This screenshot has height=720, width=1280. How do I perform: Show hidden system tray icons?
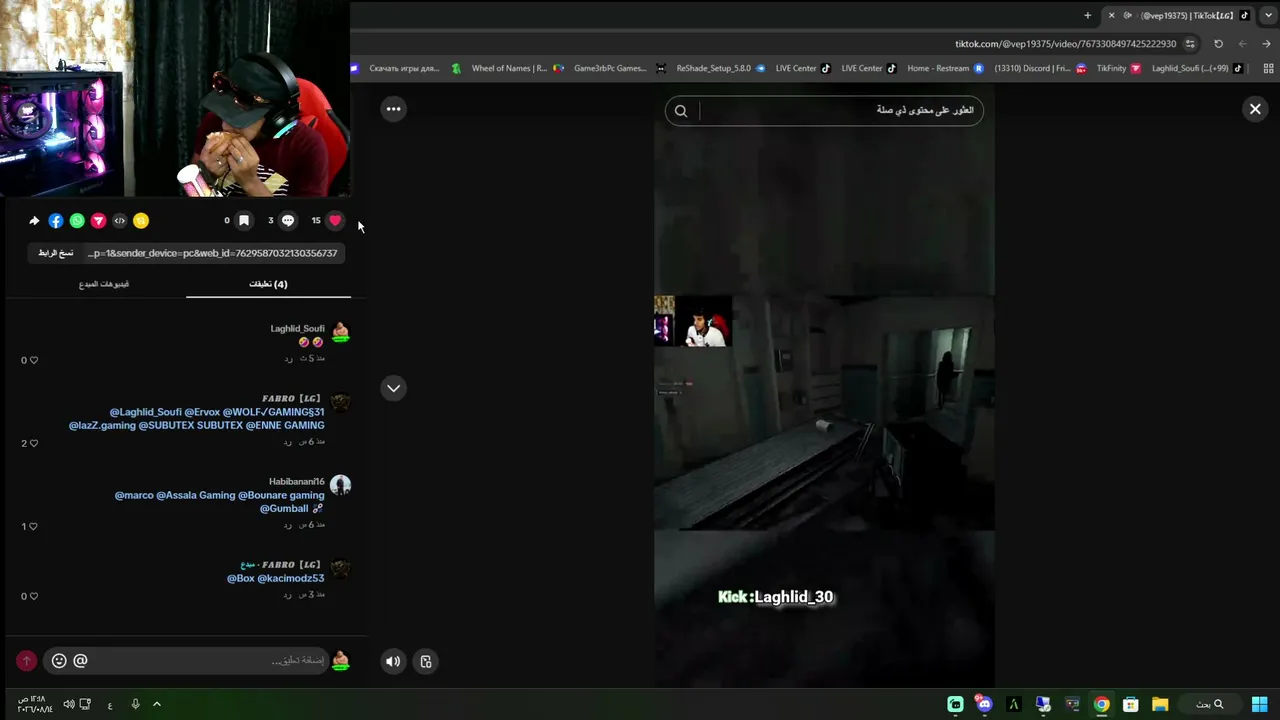[x=157, y=704]
